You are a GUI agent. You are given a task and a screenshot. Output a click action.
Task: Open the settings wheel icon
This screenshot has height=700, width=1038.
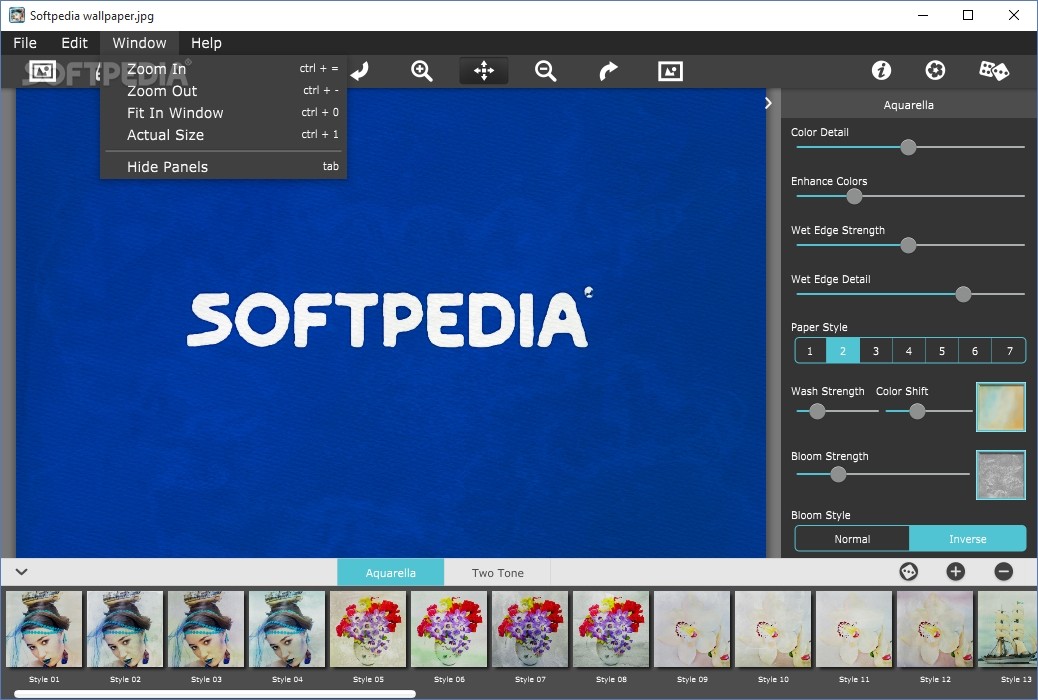935,70
